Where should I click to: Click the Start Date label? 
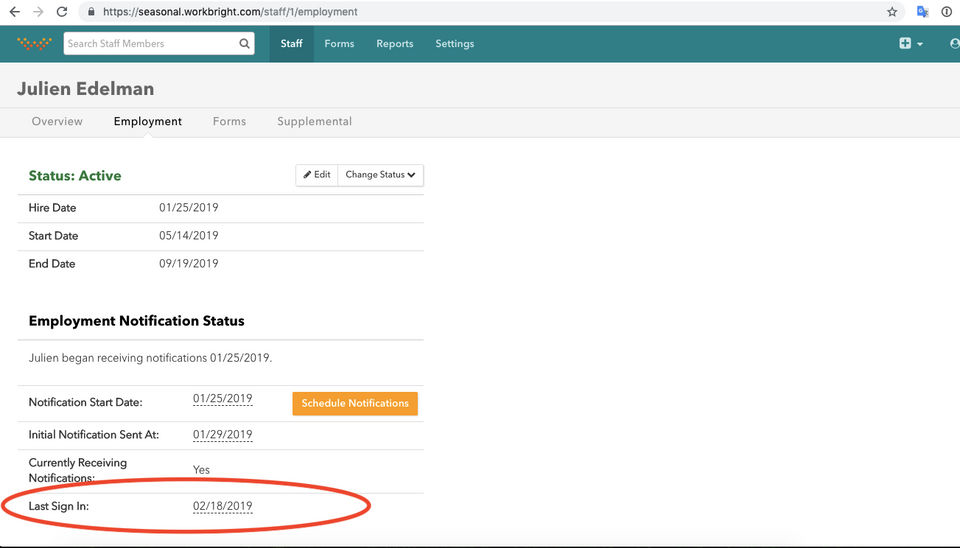(x=53, y=236)
